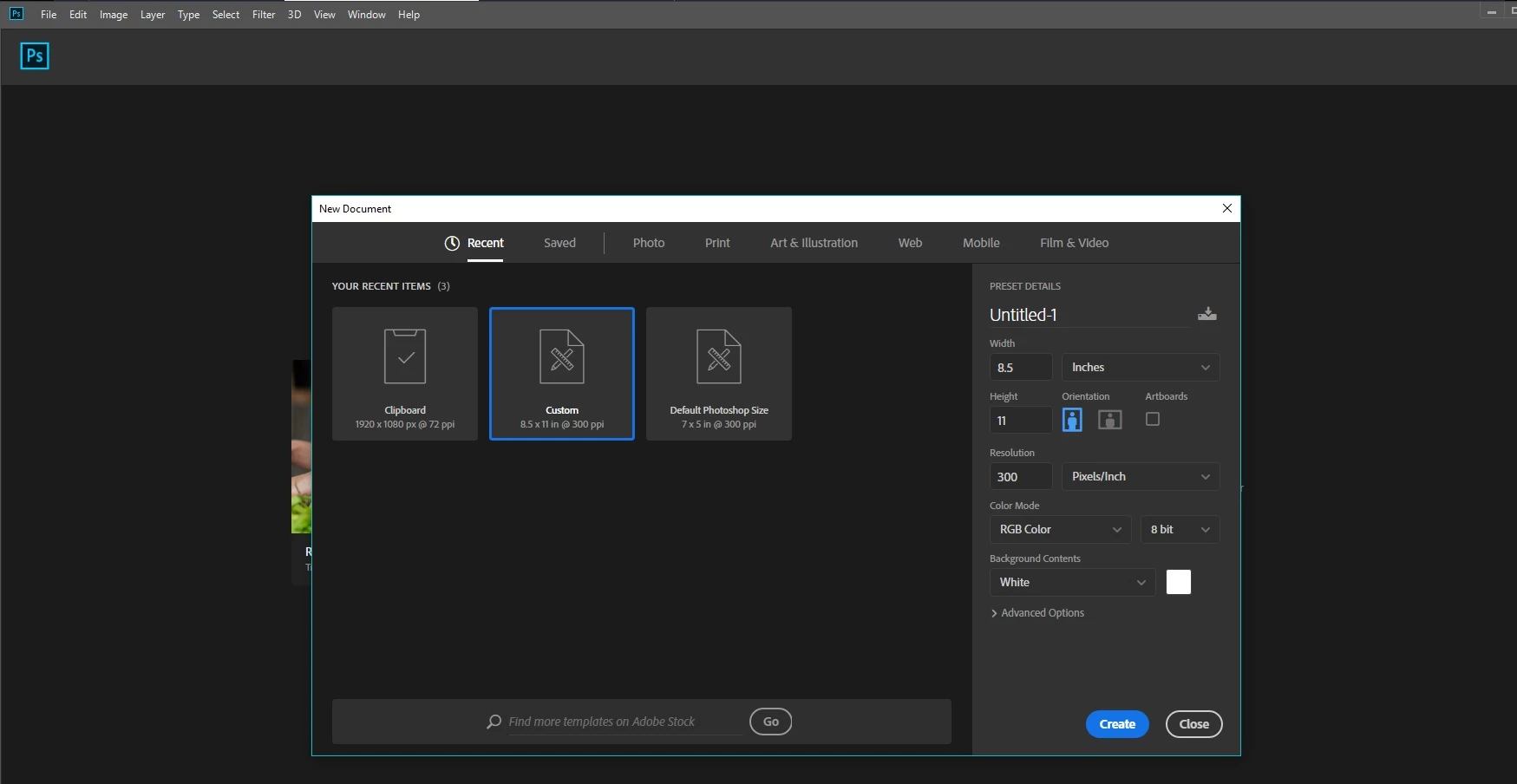The height and width of the screenshot is (784, 1517).
Task: Click the Adobe Stock template search field
Action: click(624, 722)
